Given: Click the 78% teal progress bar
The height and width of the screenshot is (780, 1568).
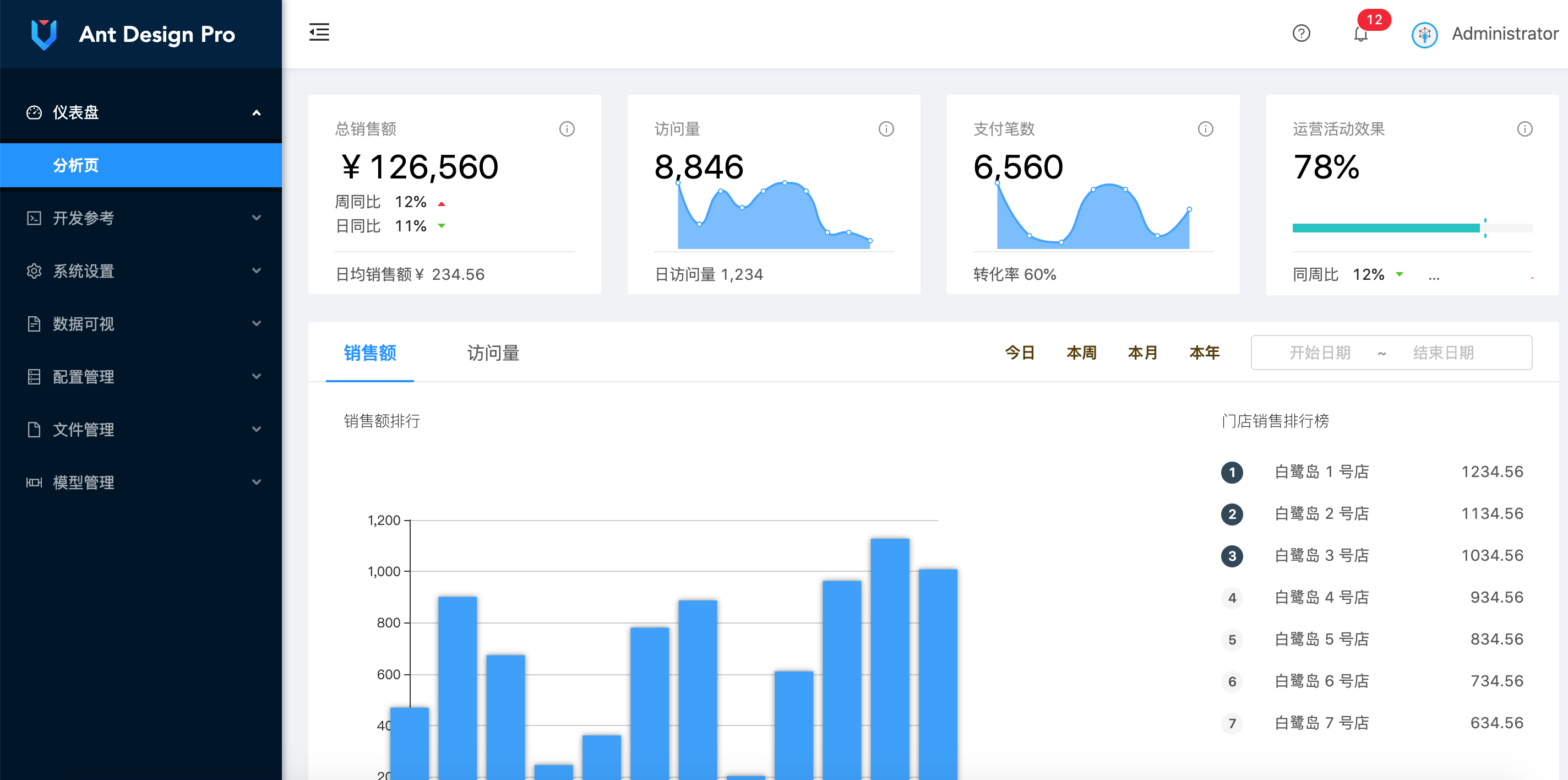Looking at the screenshot, I should (x=1386, y=229).
